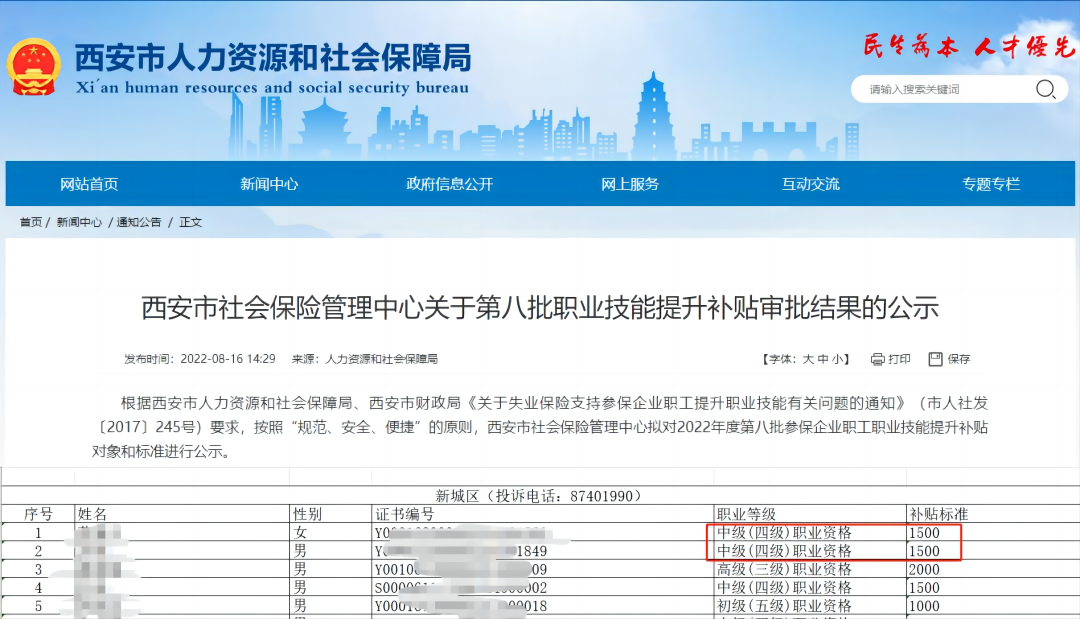The image size is (1080, 619).
Task: Click the search magnifier icon
Action: click(x=1045, y=89)
